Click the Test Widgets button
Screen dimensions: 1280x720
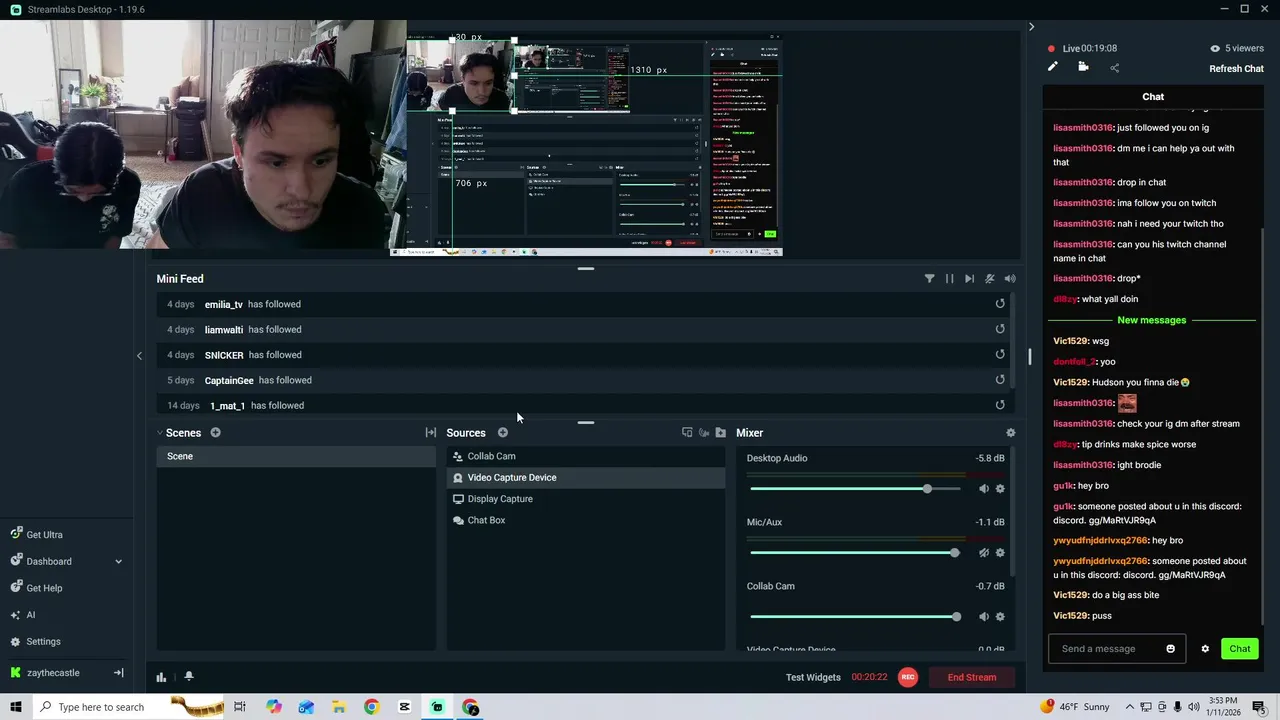(x=813, y=677)
